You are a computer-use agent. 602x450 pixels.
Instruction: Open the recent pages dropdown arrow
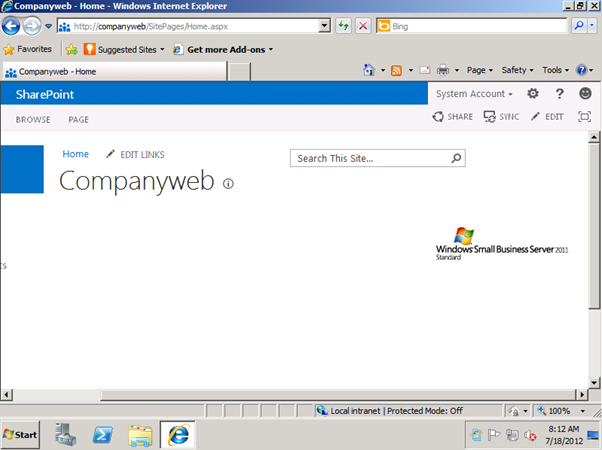[48, 26]
